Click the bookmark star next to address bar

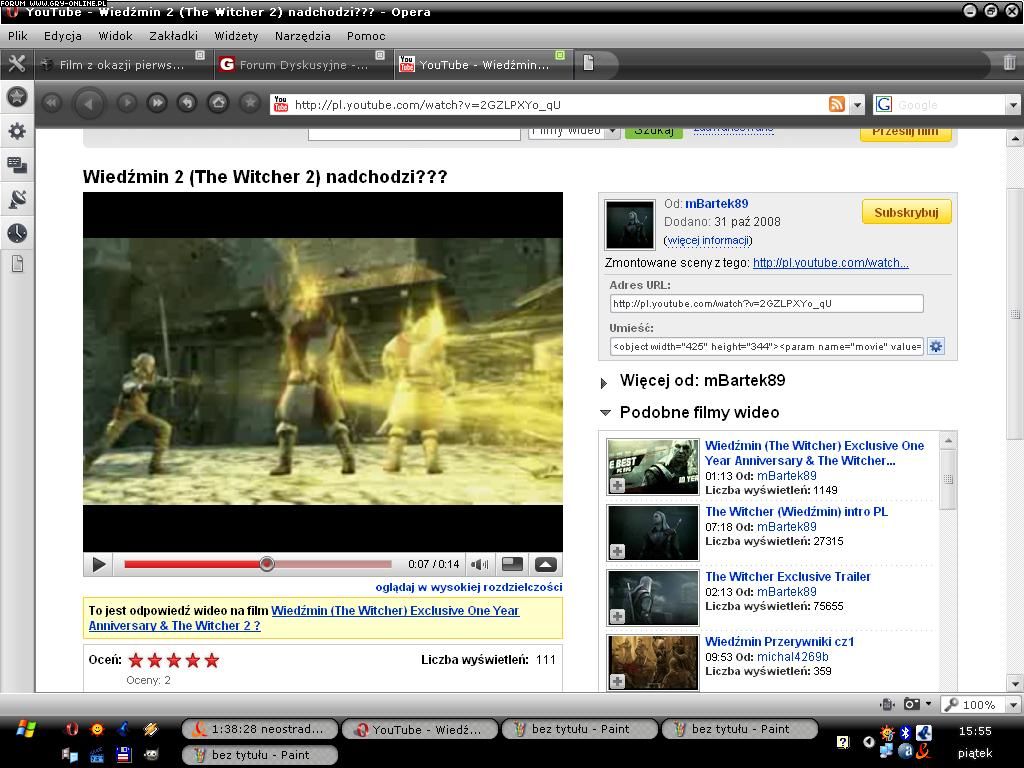coord(249,103)
